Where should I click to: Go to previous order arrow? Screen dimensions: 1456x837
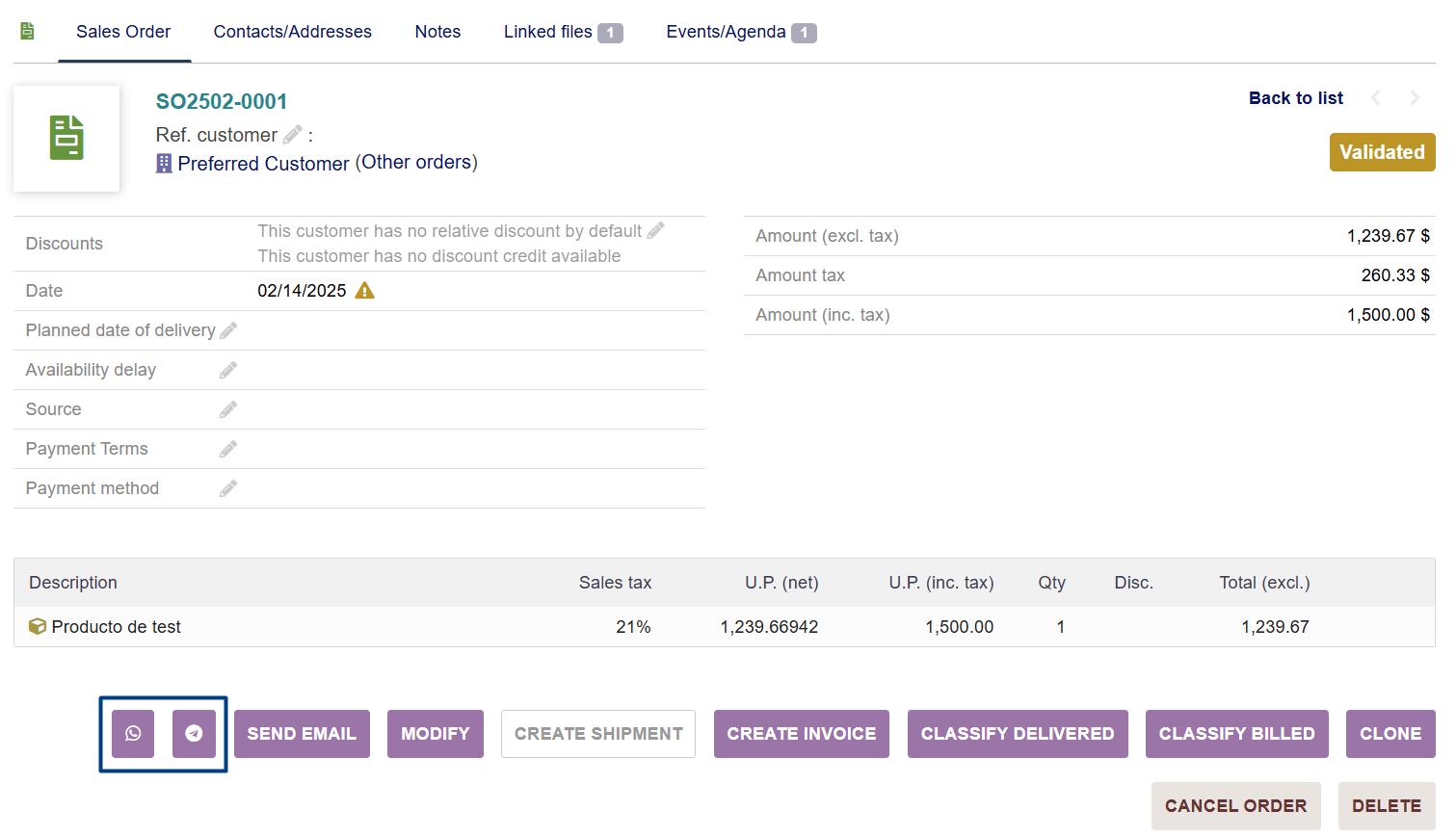tap(1376, 97)
